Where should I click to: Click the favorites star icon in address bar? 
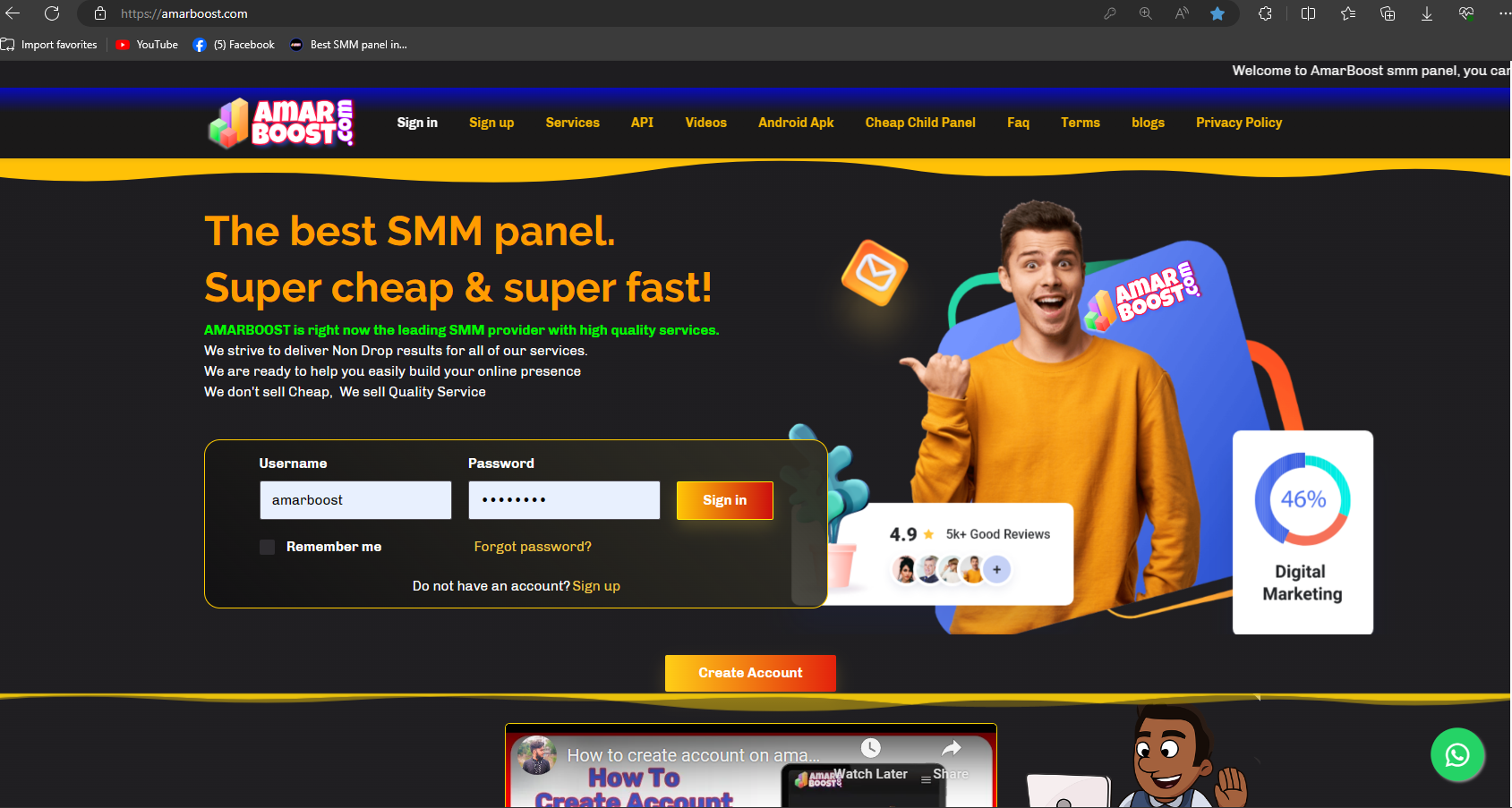point(1217,13)
